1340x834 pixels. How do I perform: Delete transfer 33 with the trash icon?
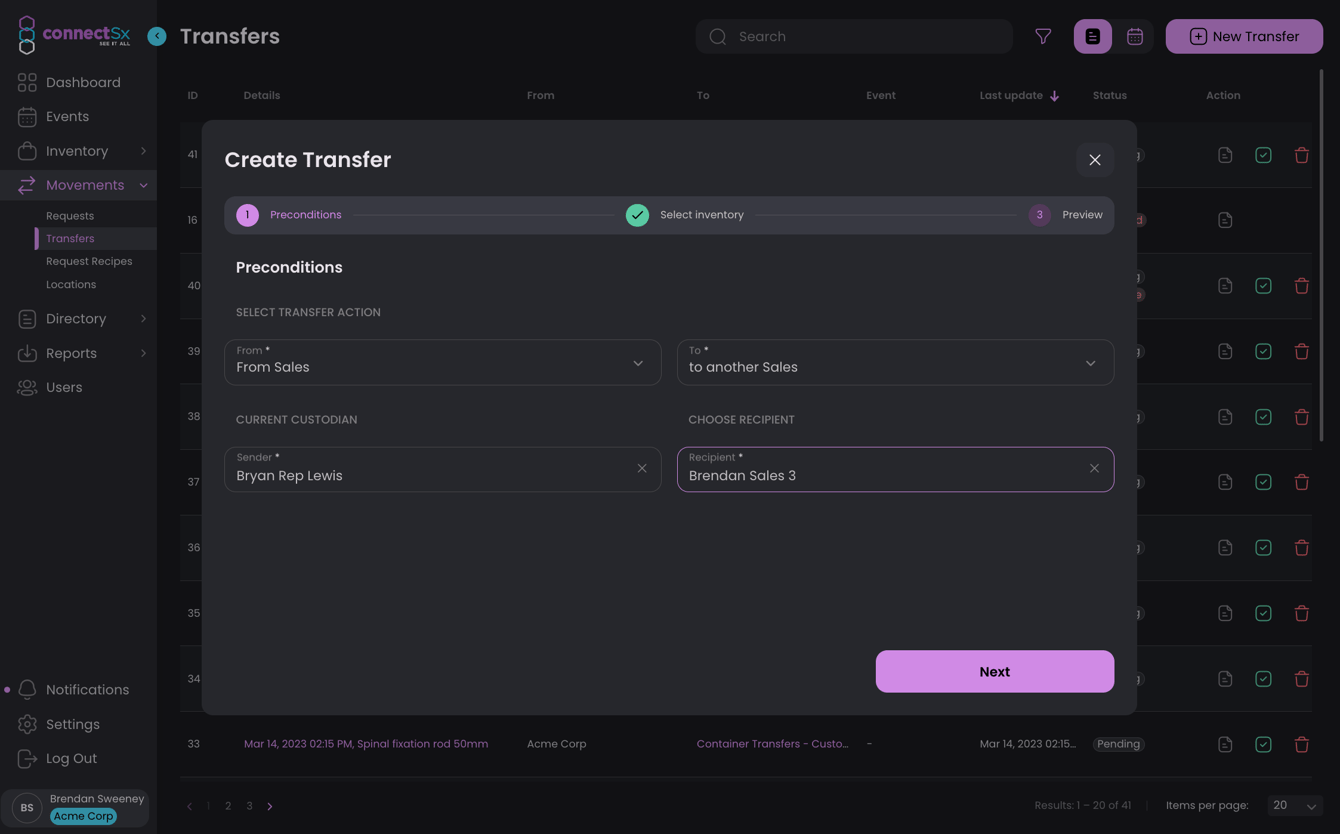[x=1301, y=744]
